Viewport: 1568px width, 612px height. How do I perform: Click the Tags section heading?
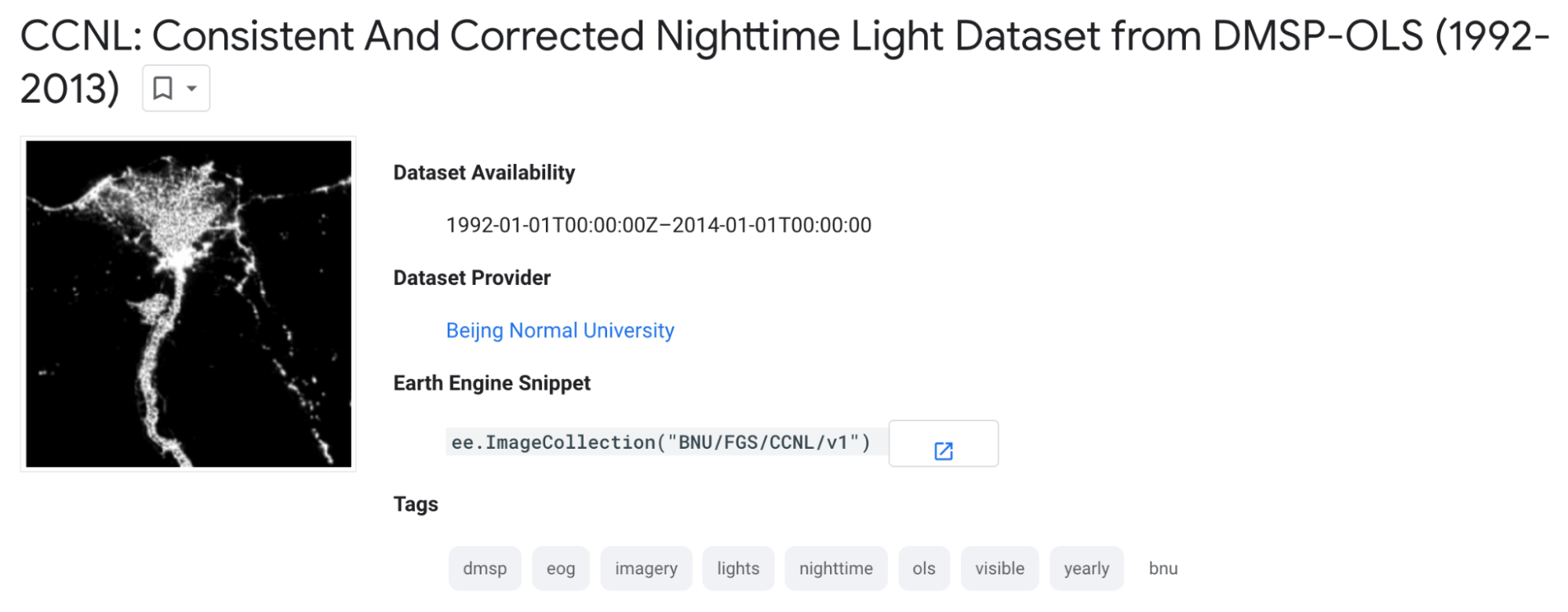414,504
